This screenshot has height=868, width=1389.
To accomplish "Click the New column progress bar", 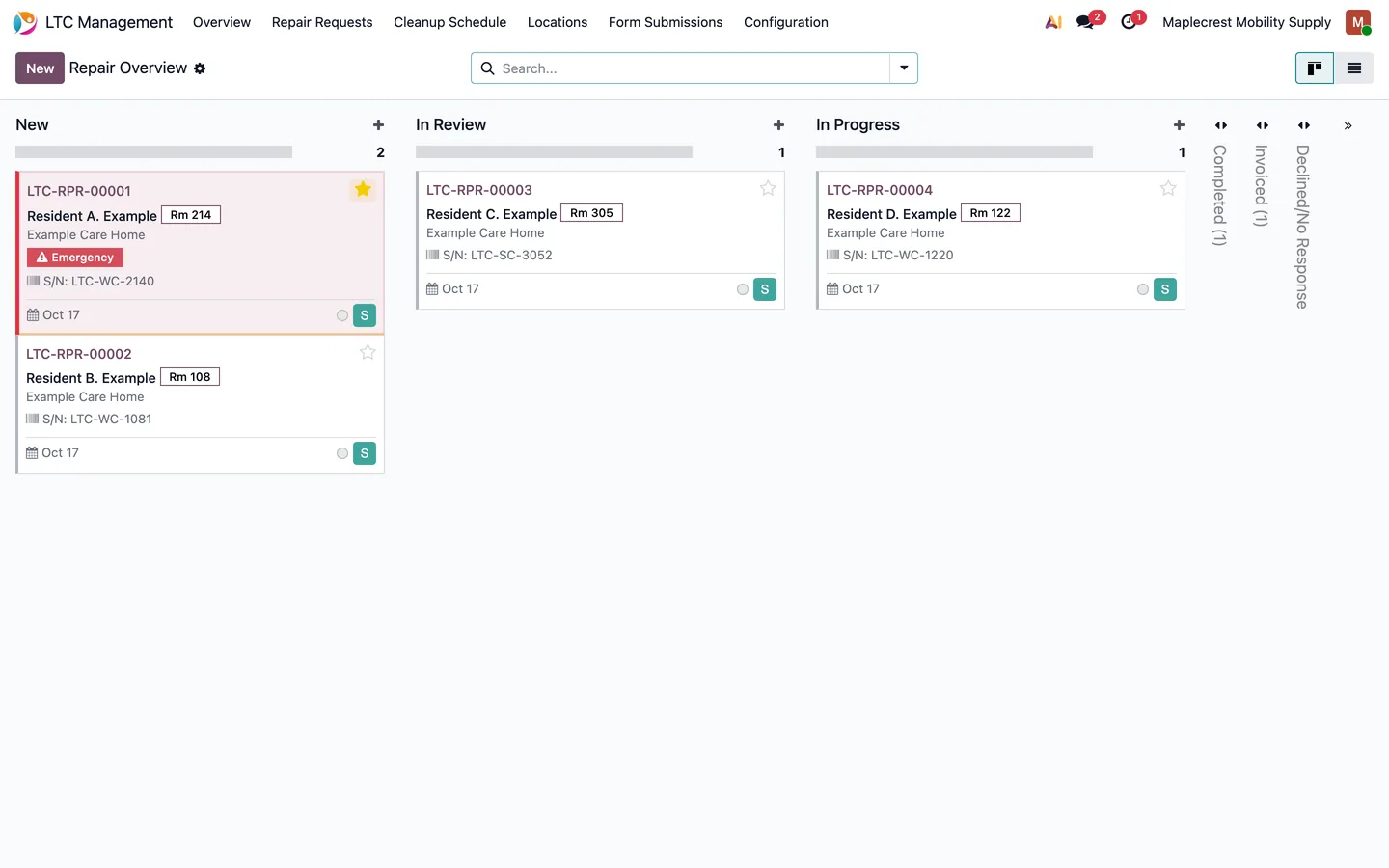I will [153, 152].
